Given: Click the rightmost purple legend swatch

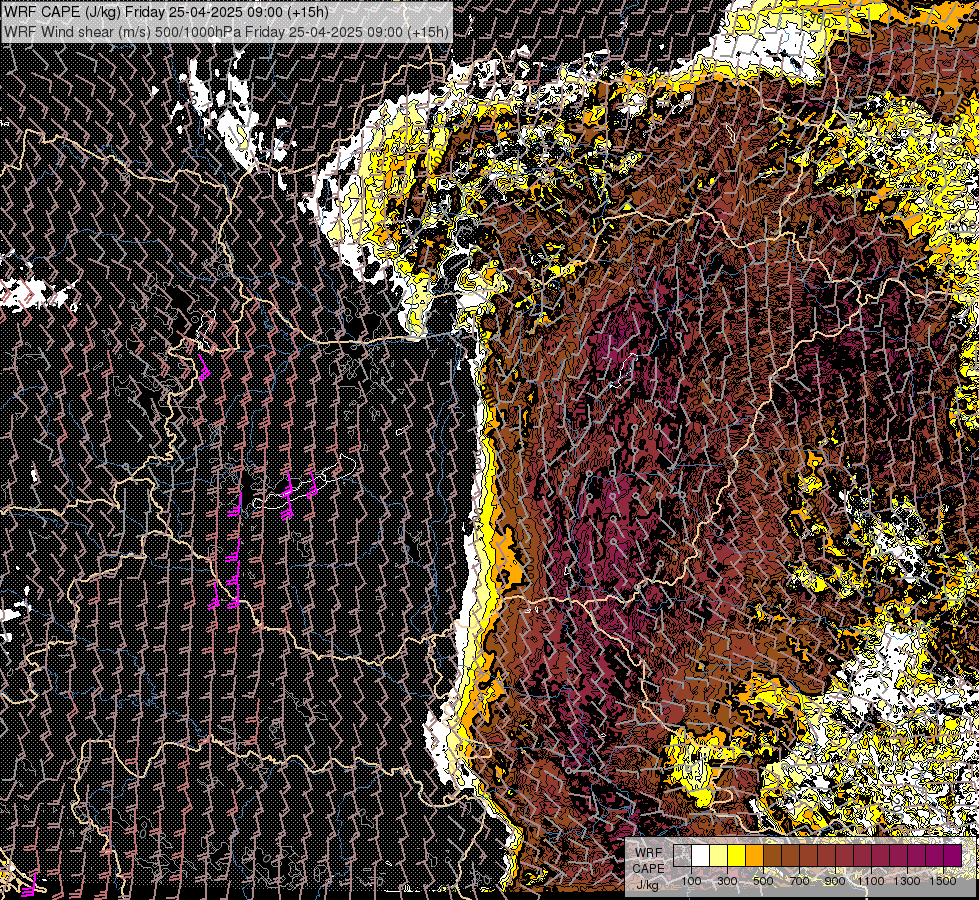Looking at the screenshot, I should point(952,856).
